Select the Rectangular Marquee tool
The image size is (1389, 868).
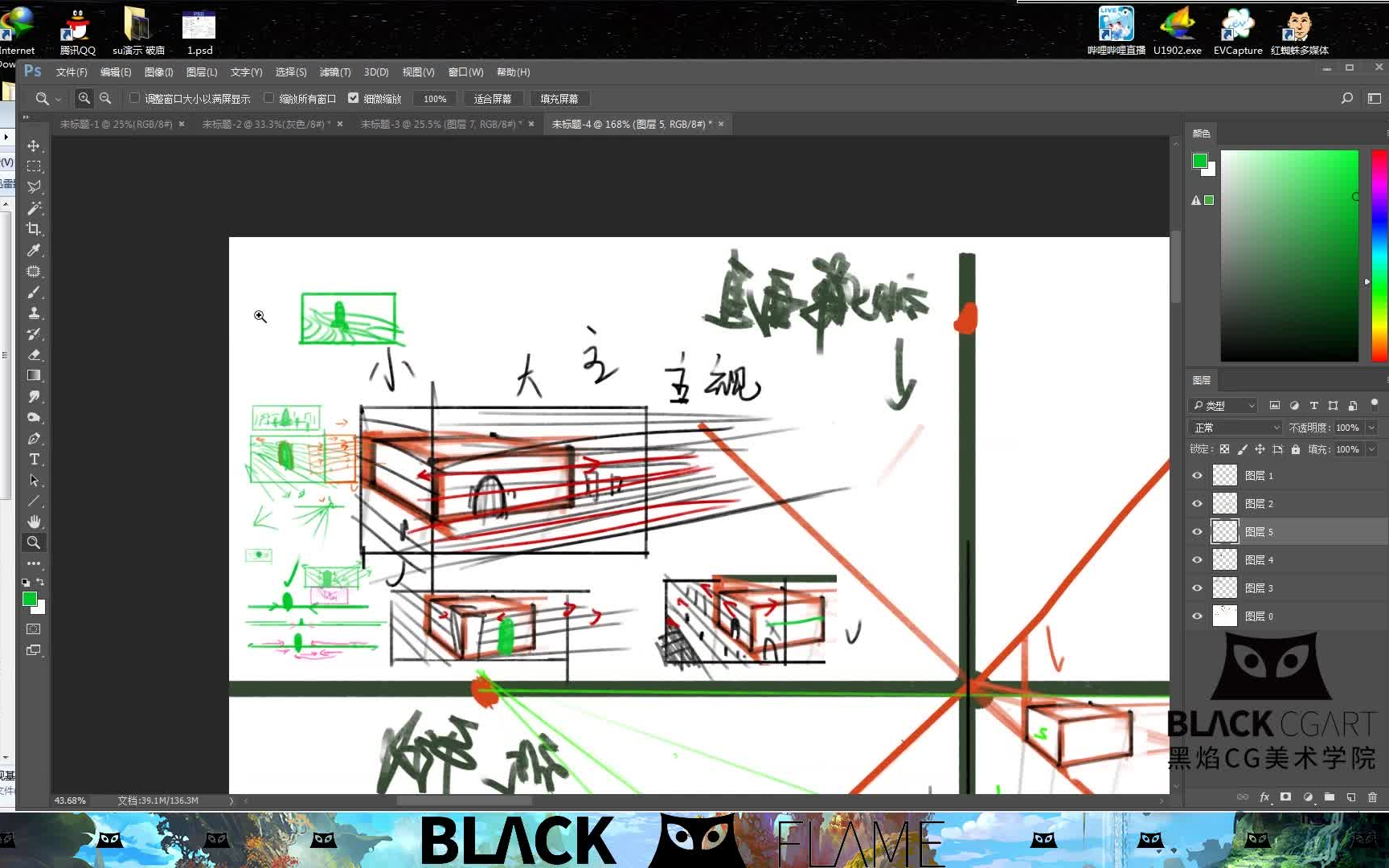(x=34, y=166)
